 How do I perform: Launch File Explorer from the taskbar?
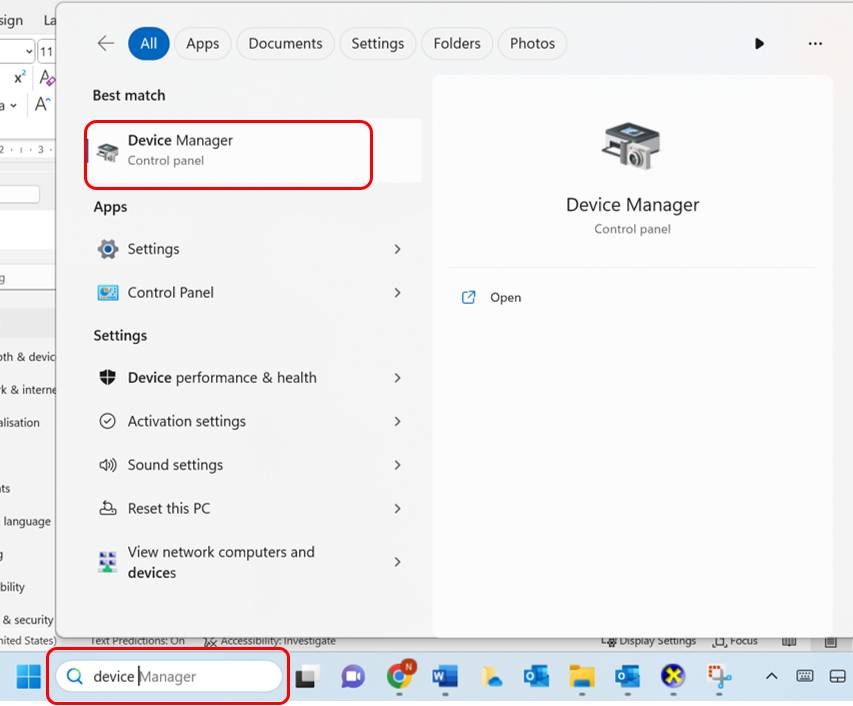click(582, 676)
